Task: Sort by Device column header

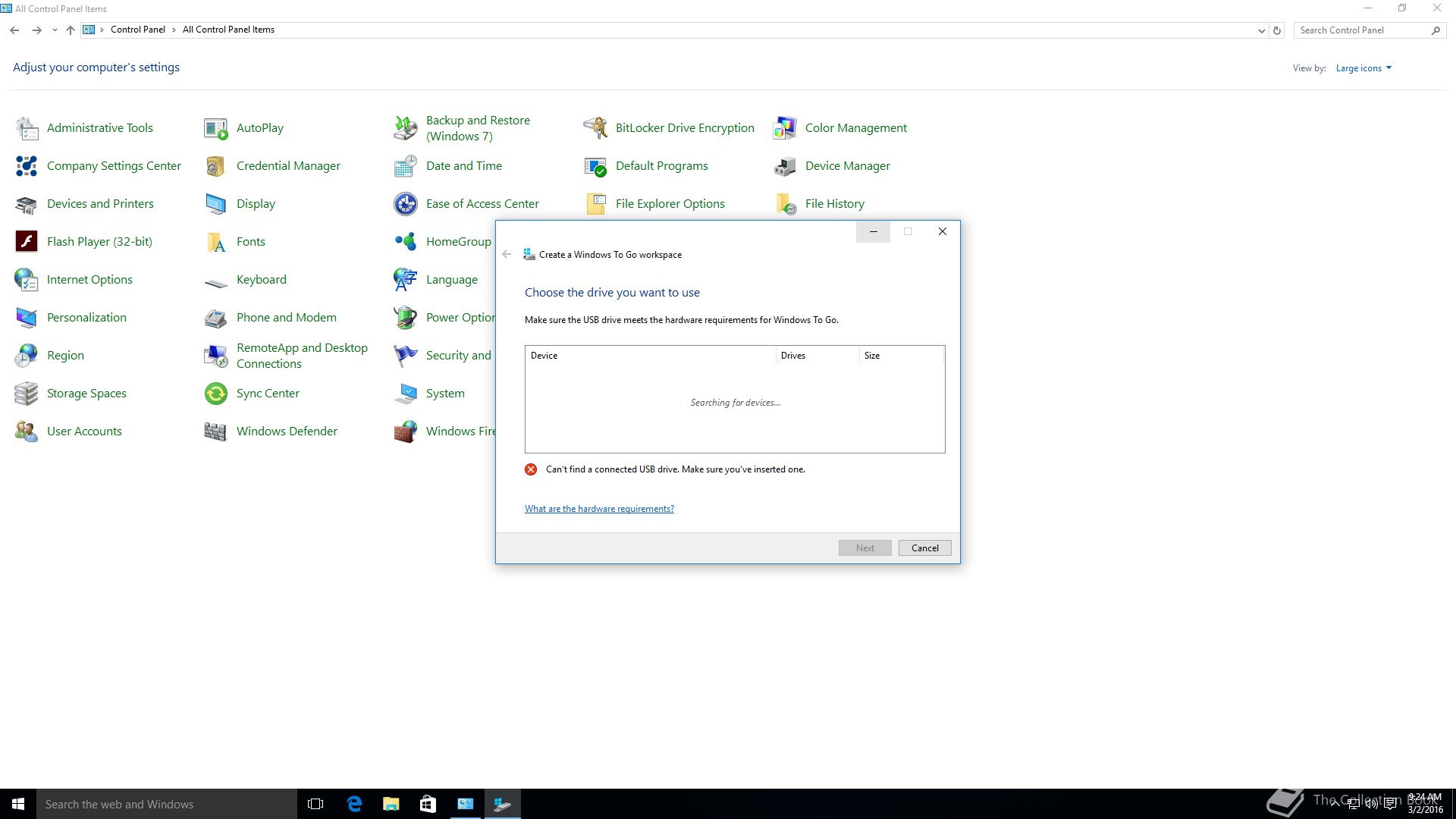Action: point(650,356)
